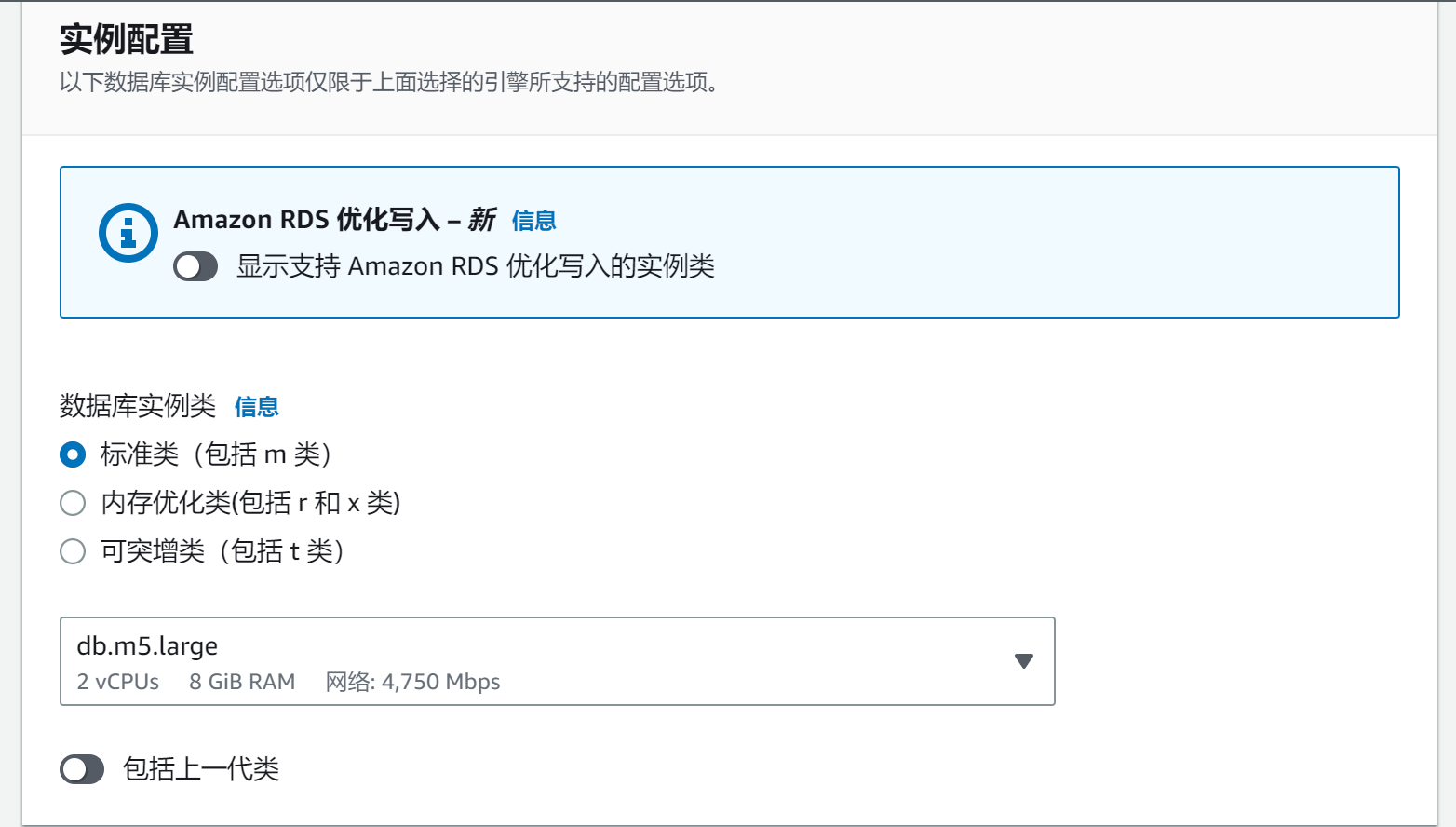This screenshot has height=827, width=1456.
Task: Open the db.m5.large instance class dropdown
Action: 557,661
